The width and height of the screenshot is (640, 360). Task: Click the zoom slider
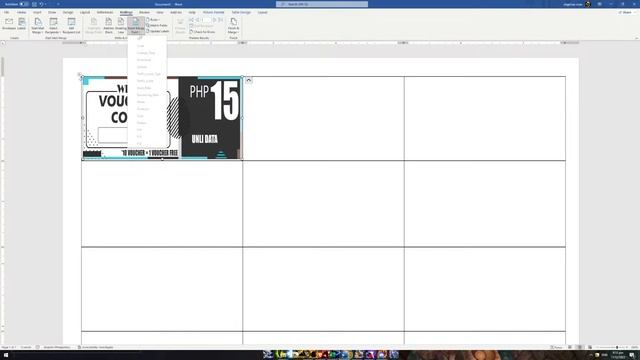click(x=611, y=347)
